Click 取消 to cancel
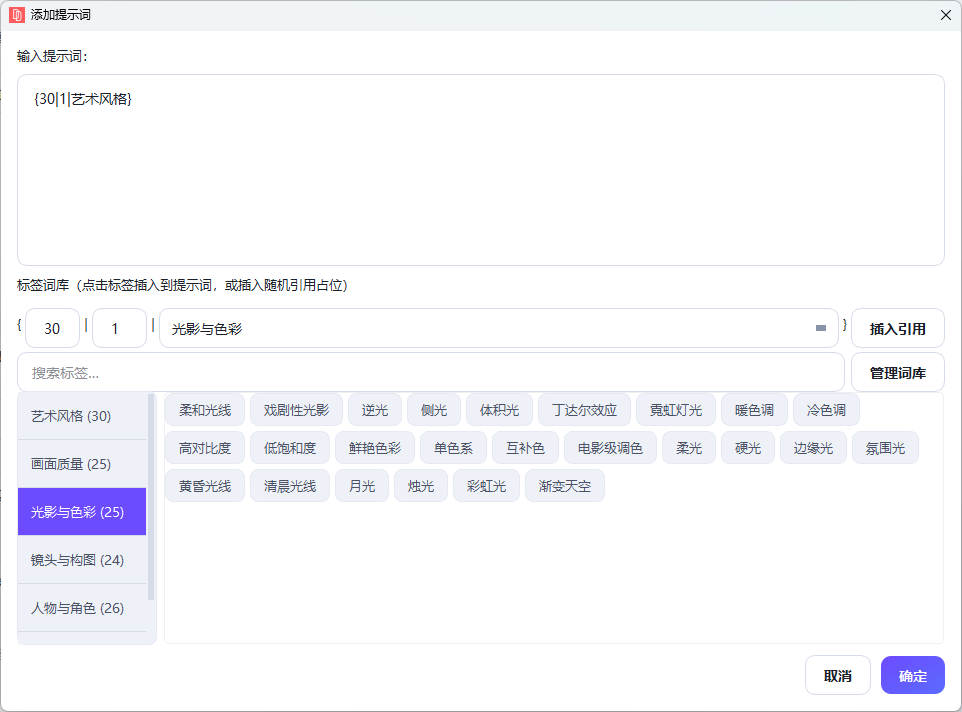This screenshot has width=962, height=712. tap(837, 675)
